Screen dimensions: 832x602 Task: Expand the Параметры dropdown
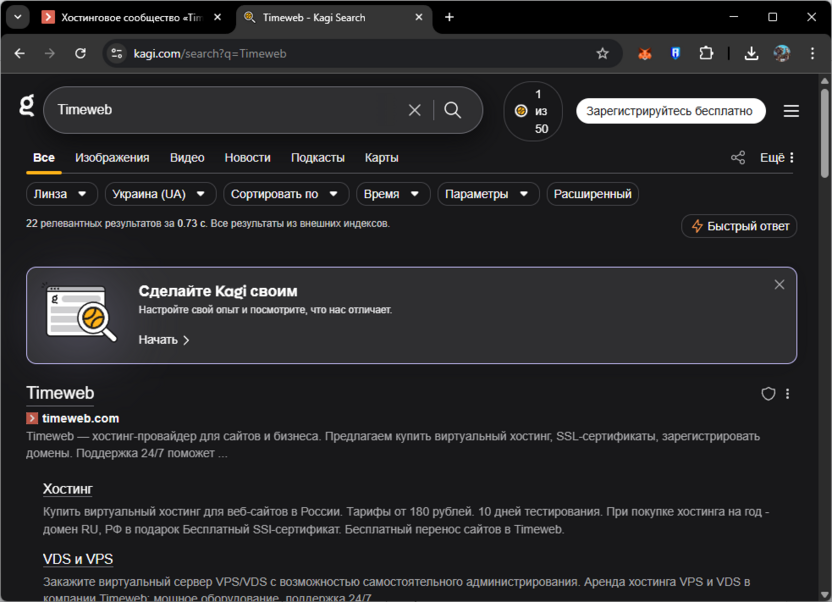[488, 194]
